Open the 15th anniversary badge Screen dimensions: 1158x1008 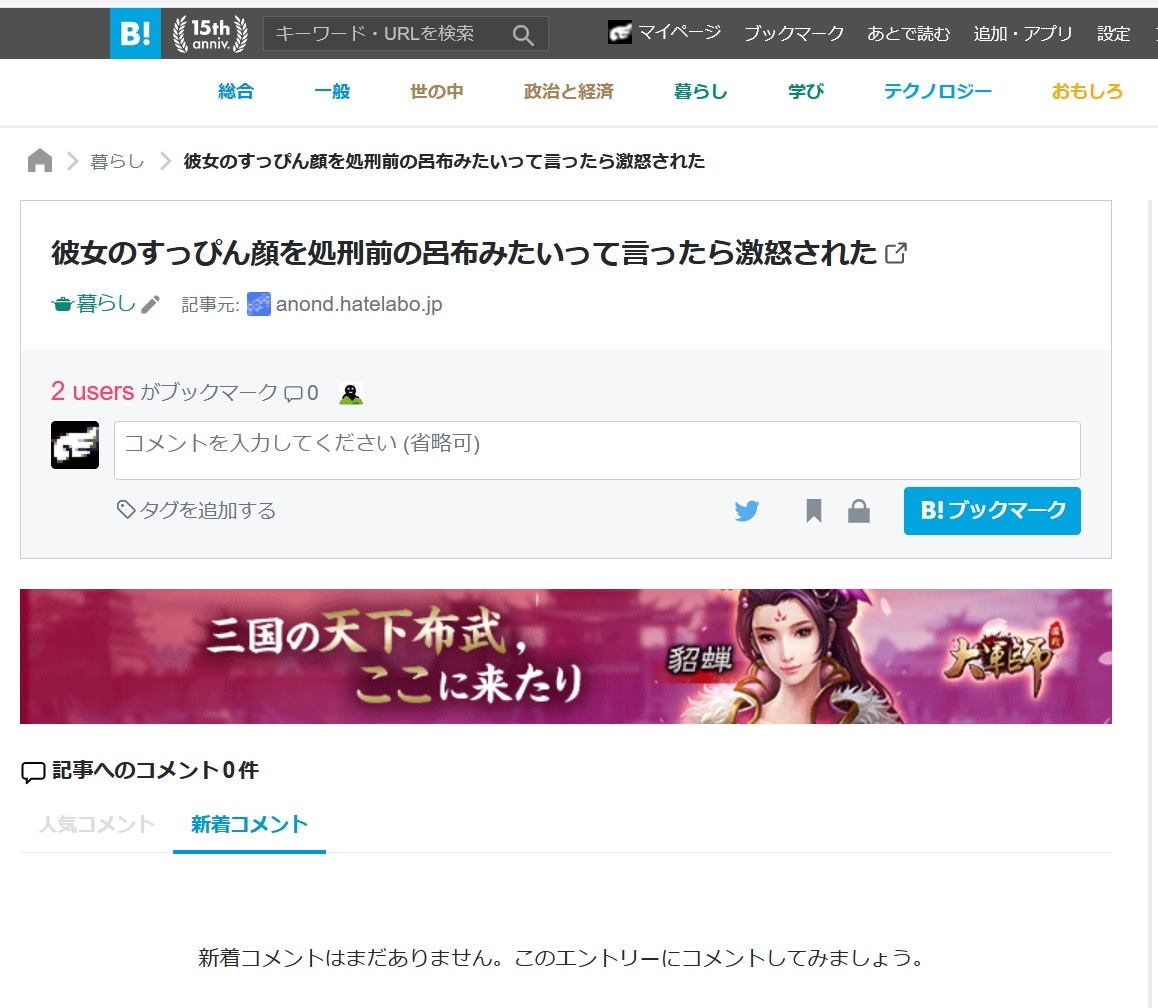click(x=210, y=34)
